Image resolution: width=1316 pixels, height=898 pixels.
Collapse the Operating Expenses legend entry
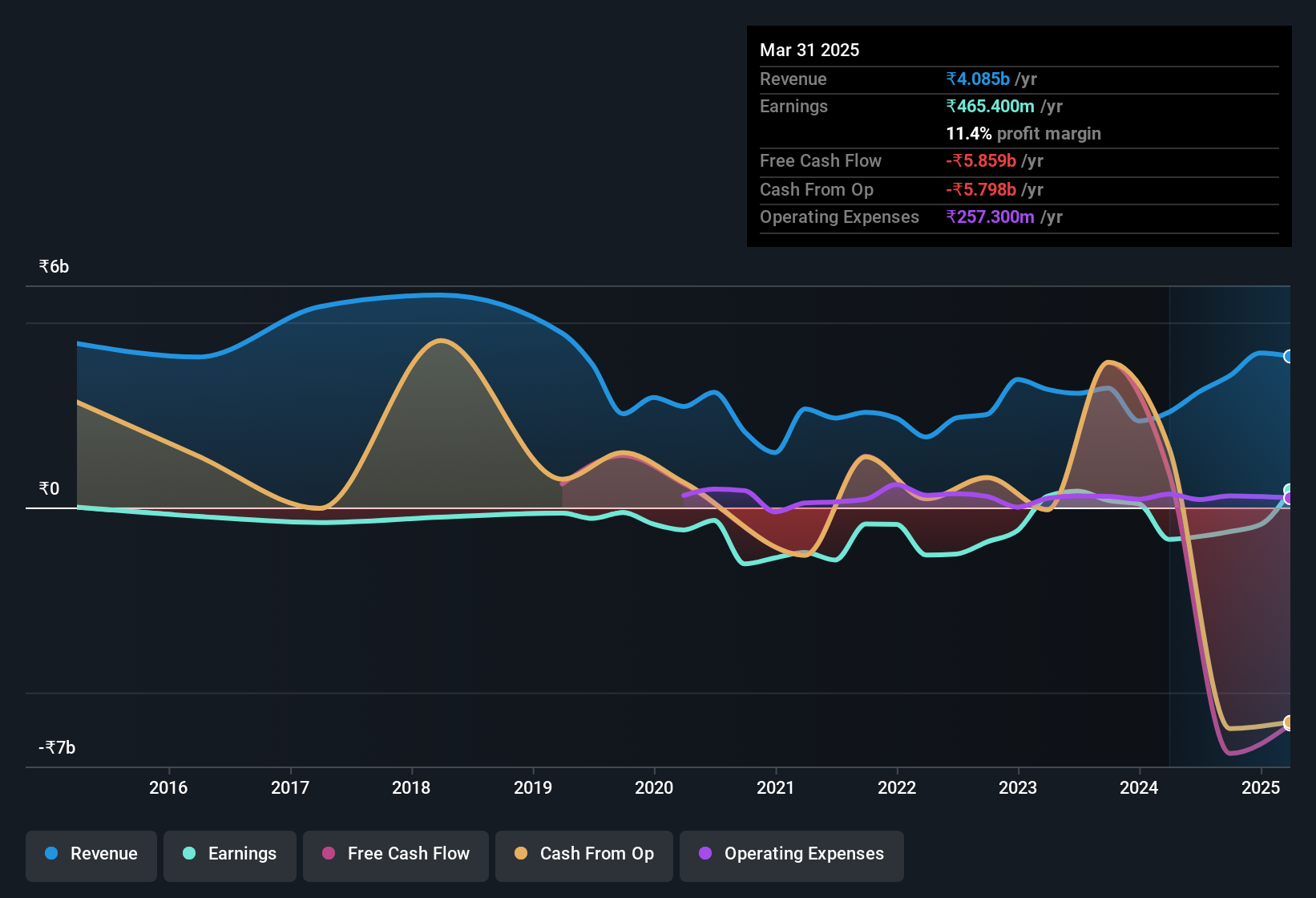pyautogui.click(x=792, y=854)
